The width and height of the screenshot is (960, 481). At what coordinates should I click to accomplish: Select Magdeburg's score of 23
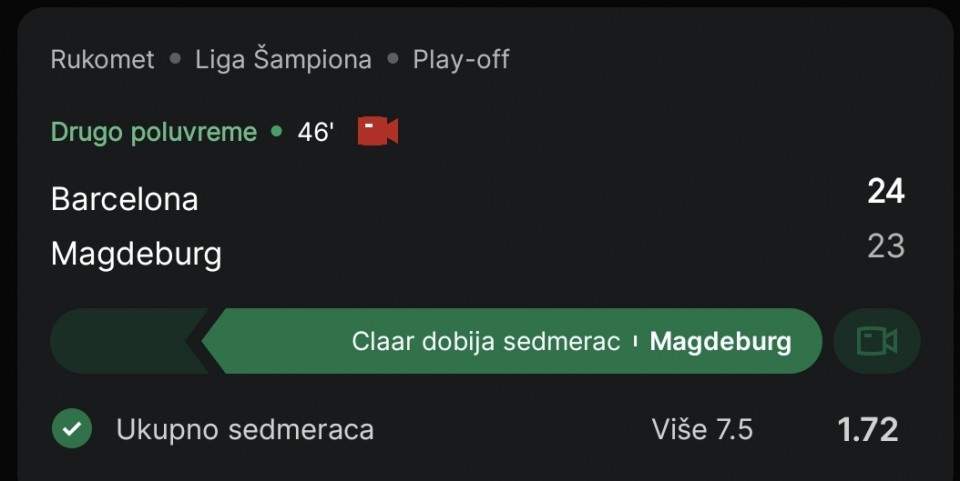point(886,246)
